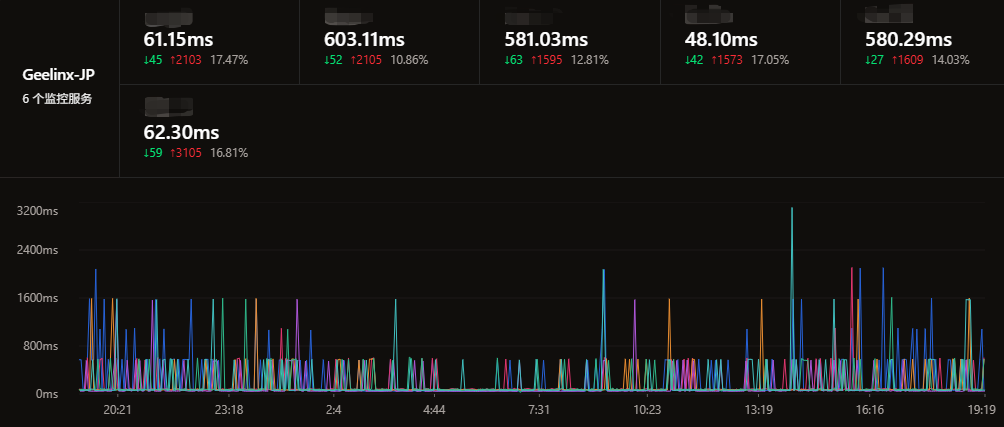Click the green ↓45 indicator
The width and height of the screenshot is (1004, 427).
(x=154, y=60)
